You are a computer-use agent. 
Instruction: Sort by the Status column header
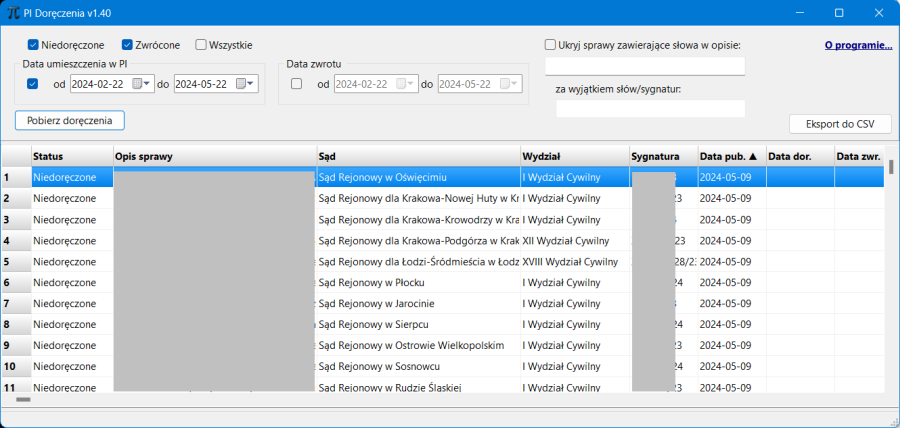tap(72, 156)
